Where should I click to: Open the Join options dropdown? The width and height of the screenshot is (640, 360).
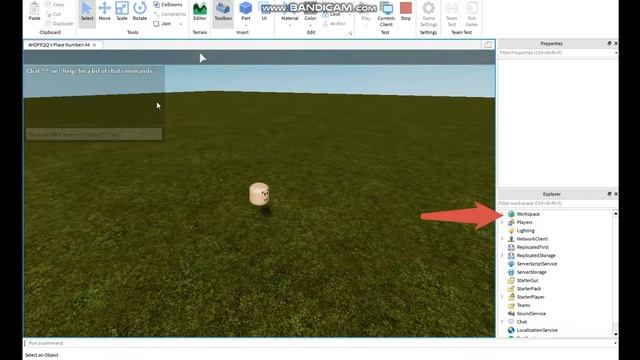(181, 24)
